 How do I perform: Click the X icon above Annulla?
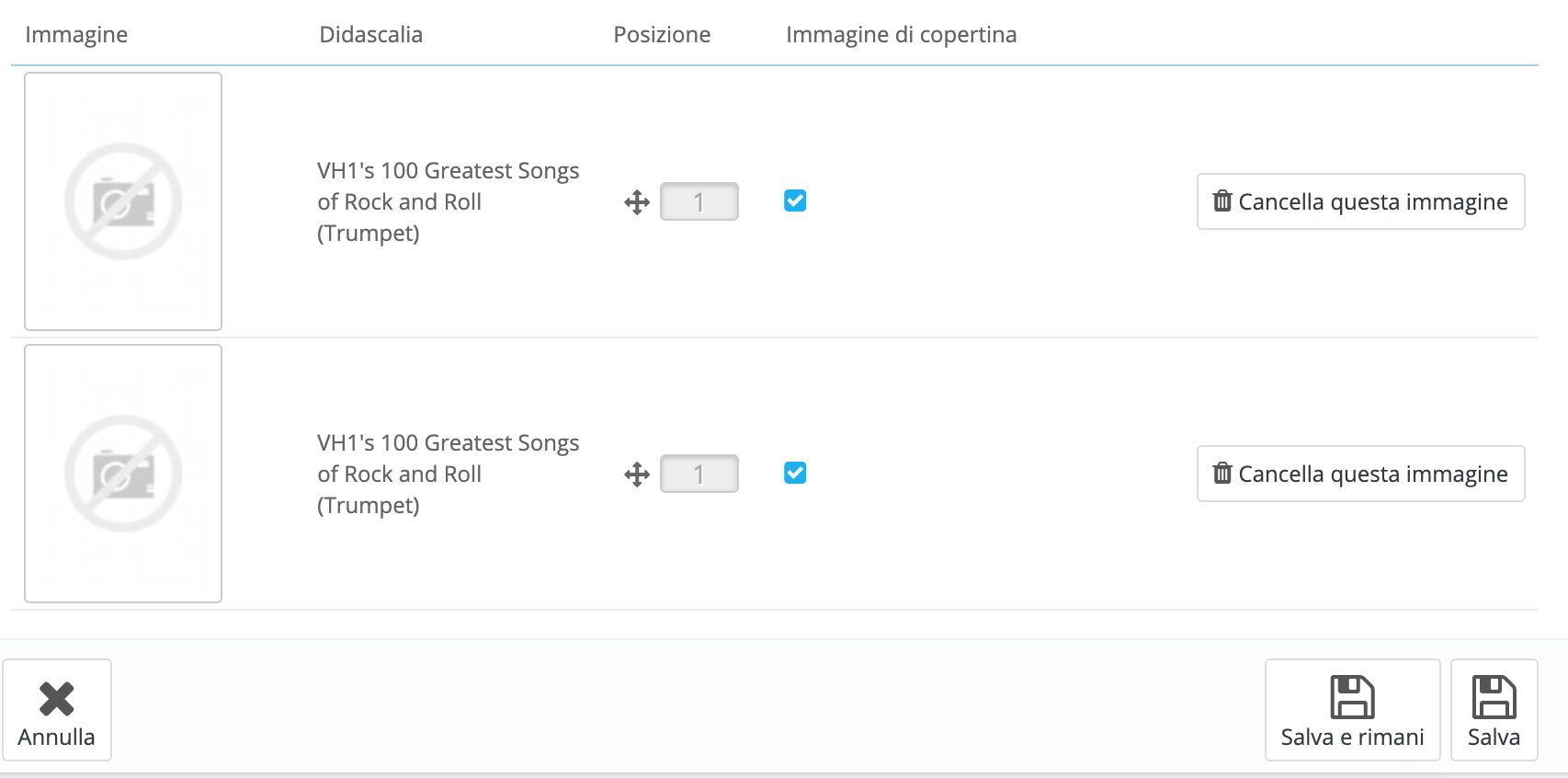click(x=57, y=699)
